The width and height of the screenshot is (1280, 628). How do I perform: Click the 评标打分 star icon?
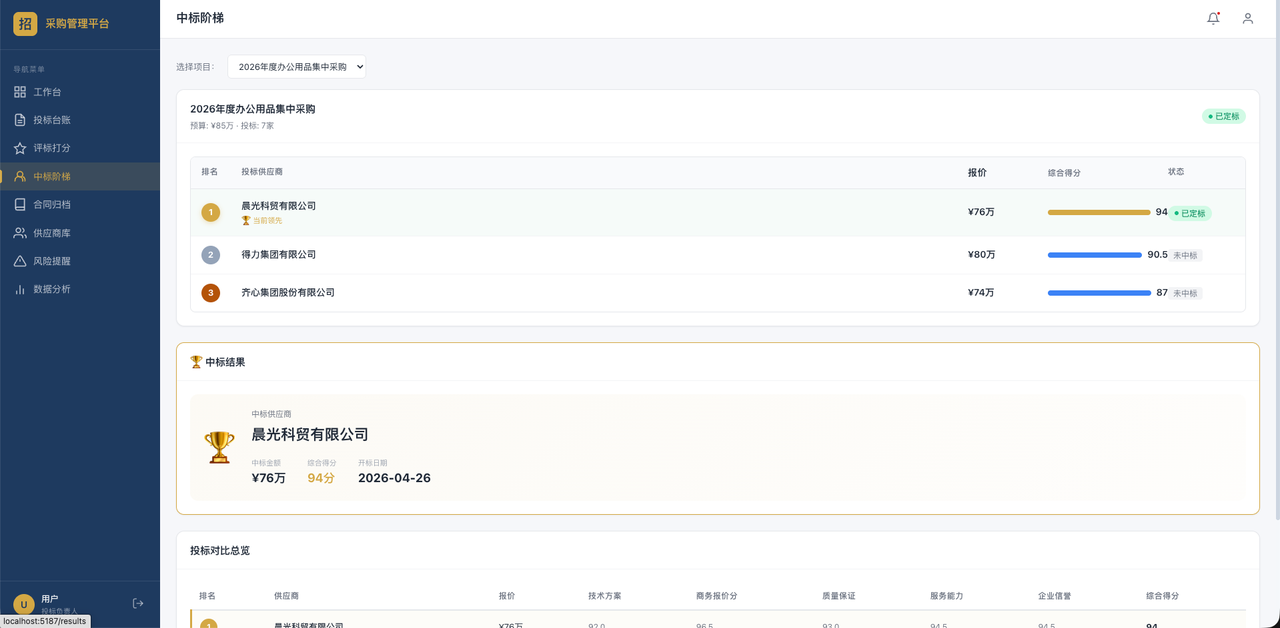click(x=20, y=148)
